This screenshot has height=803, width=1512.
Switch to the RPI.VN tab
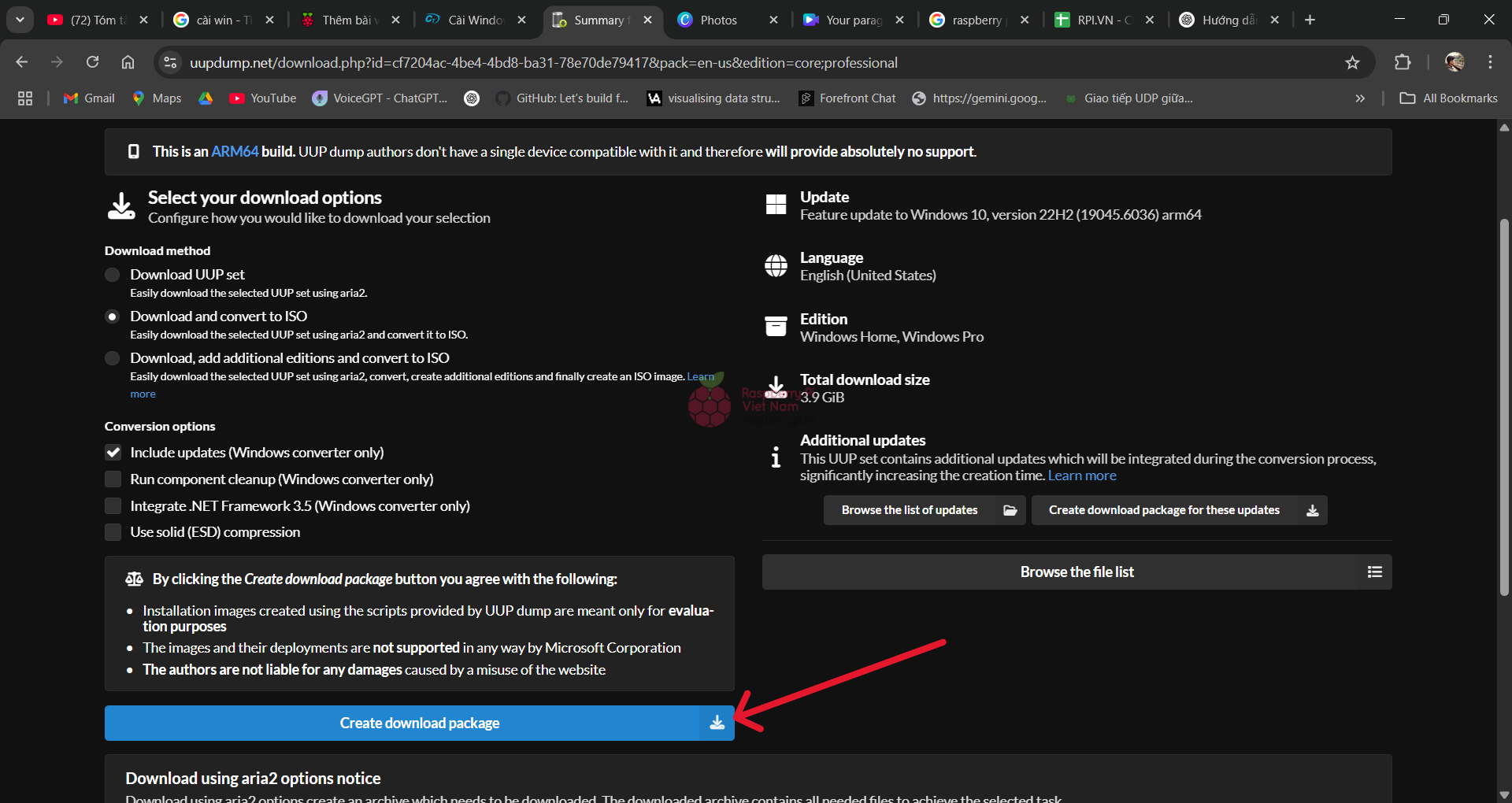click(1102, 20)
